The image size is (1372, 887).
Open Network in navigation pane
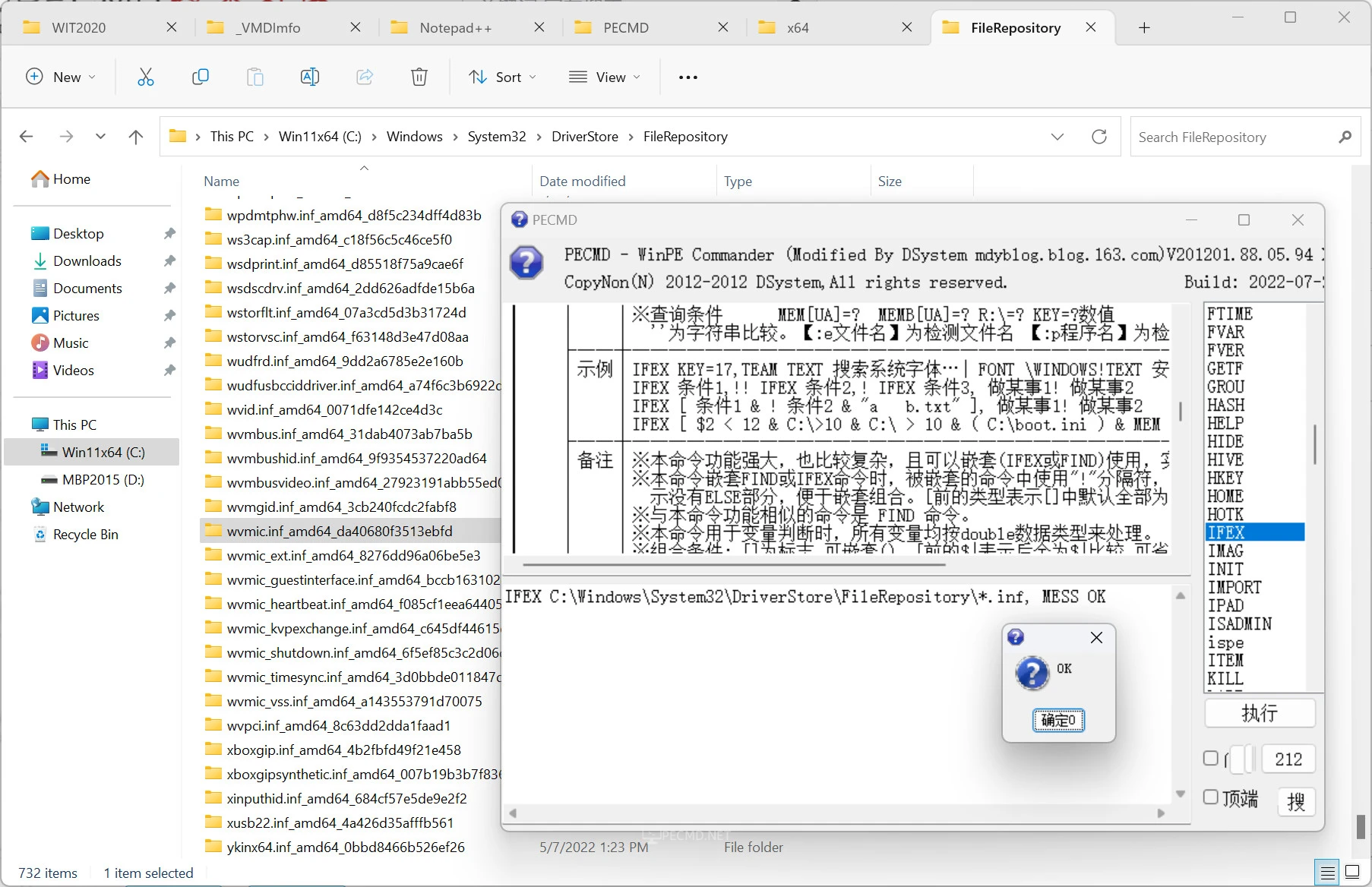pyautogui.click(x=67, y=507)
